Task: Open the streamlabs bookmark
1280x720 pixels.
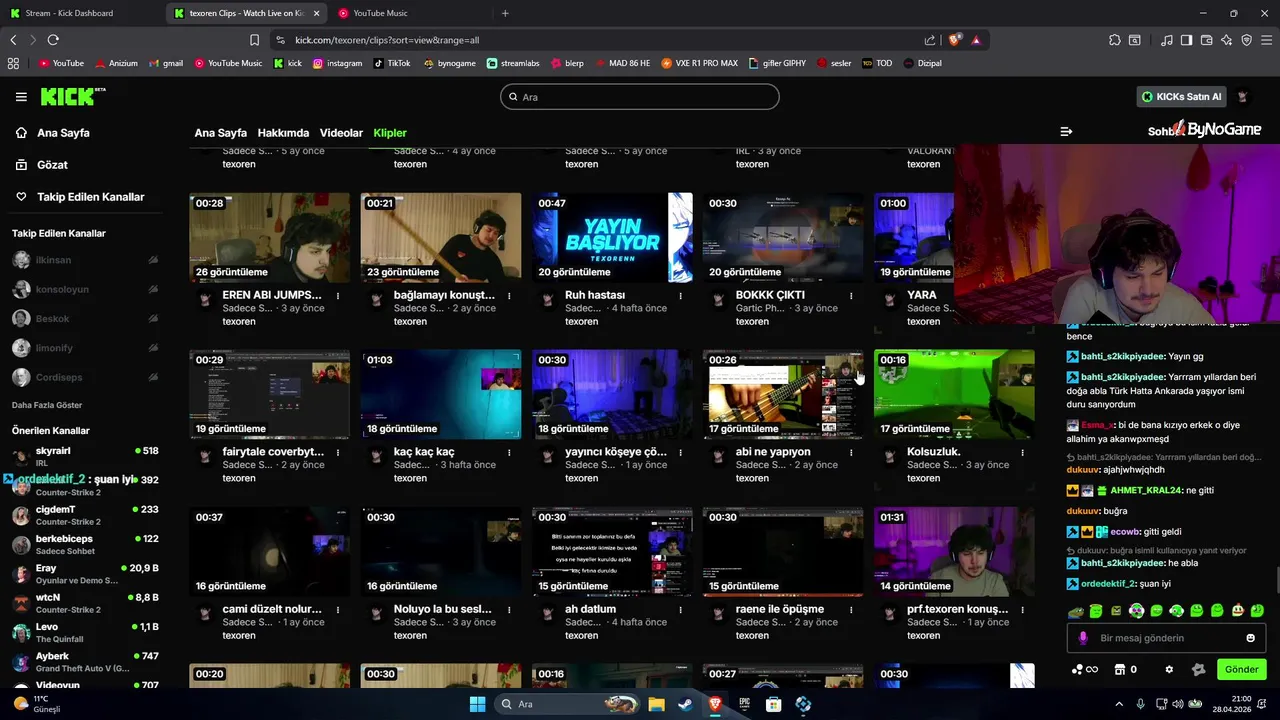Action: pos(513,63)
